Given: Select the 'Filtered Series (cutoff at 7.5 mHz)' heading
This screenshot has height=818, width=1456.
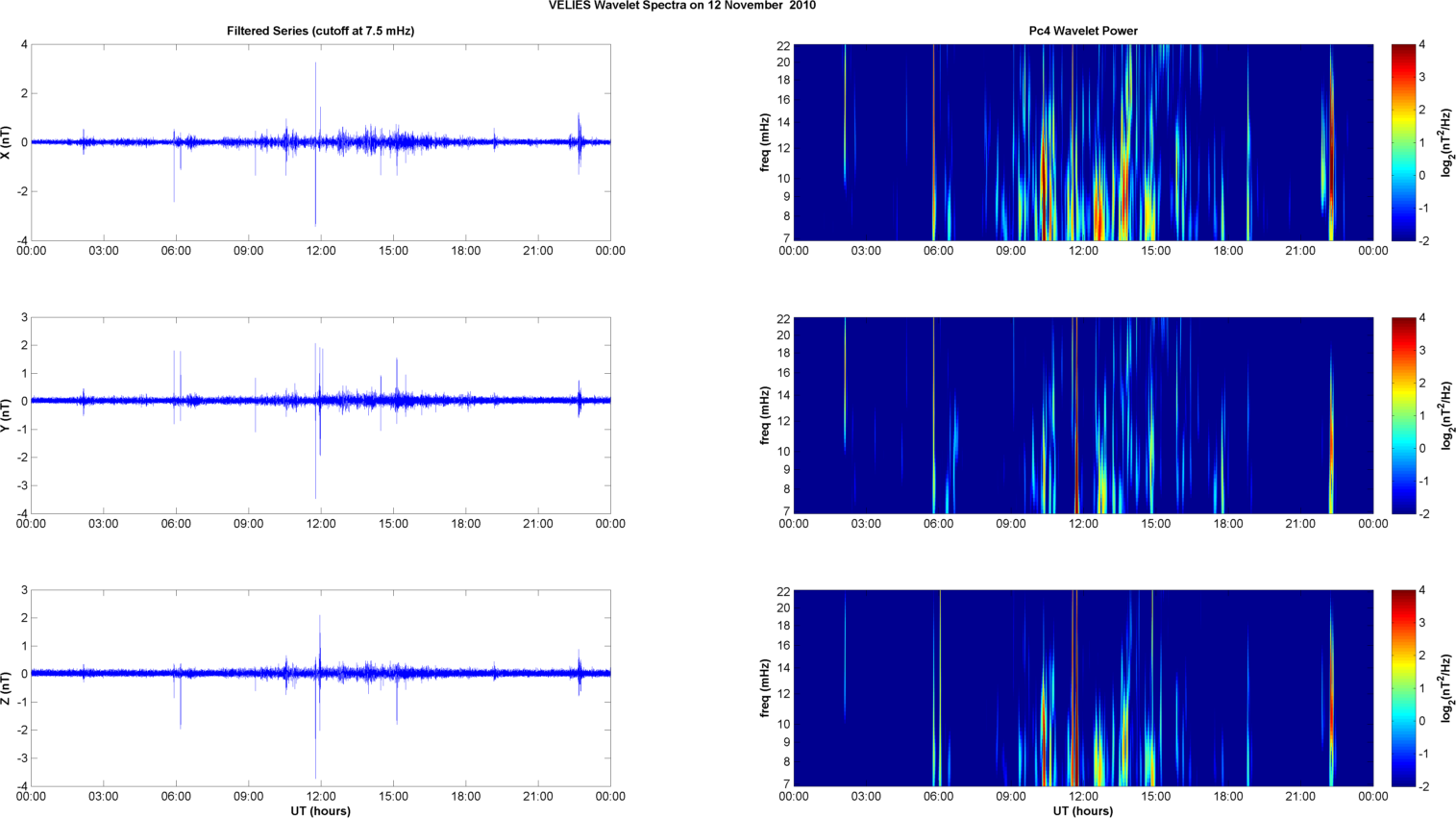Looking at the screenshot, I should point(320,31).
